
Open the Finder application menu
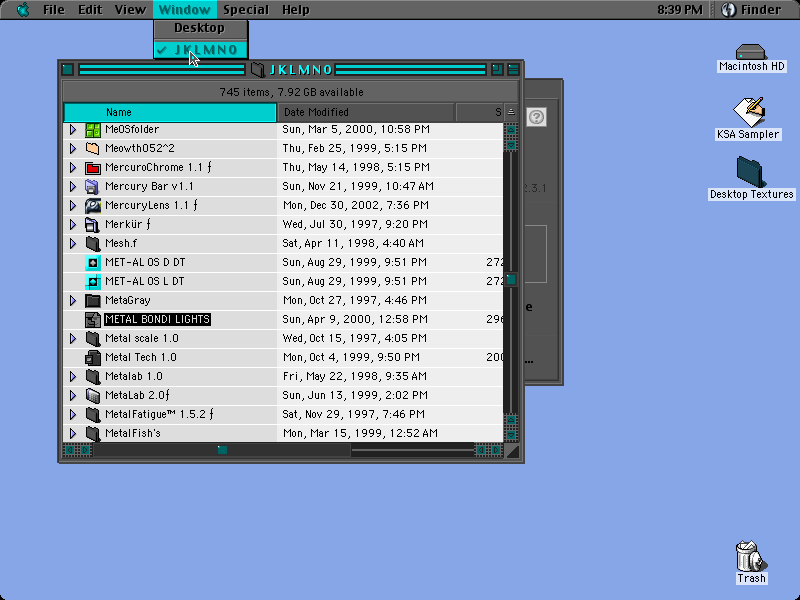[753, 10]
